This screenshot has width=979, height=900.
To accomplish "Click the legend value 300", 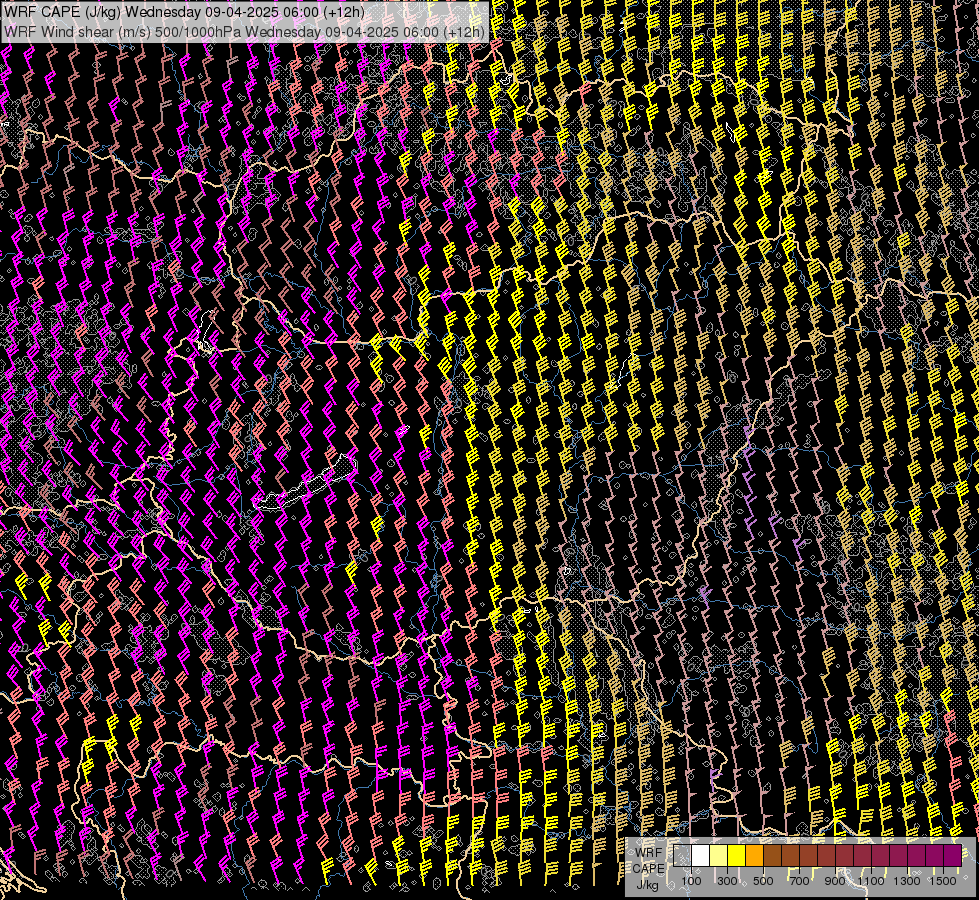I will point(727,881).
